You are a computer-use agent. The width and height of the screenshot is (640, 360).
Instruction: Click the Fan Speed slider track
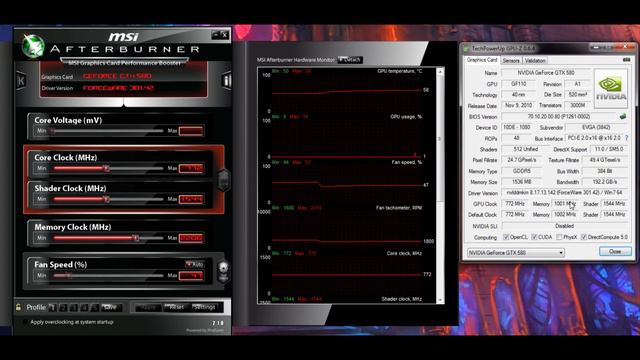click(108, 276)
